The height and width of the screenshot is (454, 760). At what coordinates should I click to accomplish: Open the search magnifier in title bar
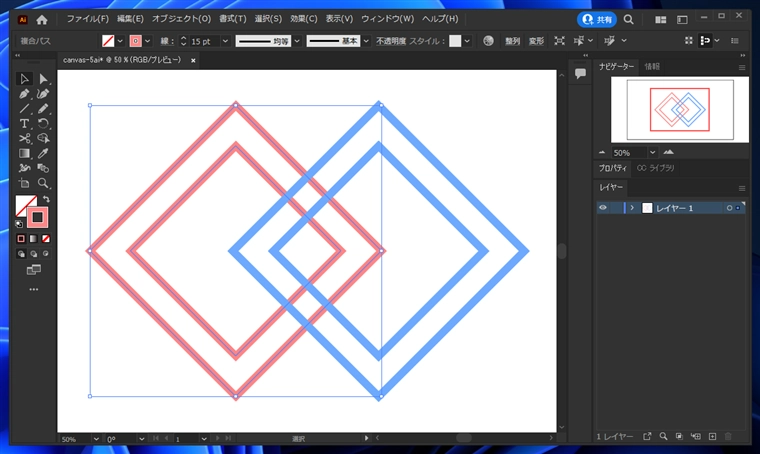coord(629,19)
